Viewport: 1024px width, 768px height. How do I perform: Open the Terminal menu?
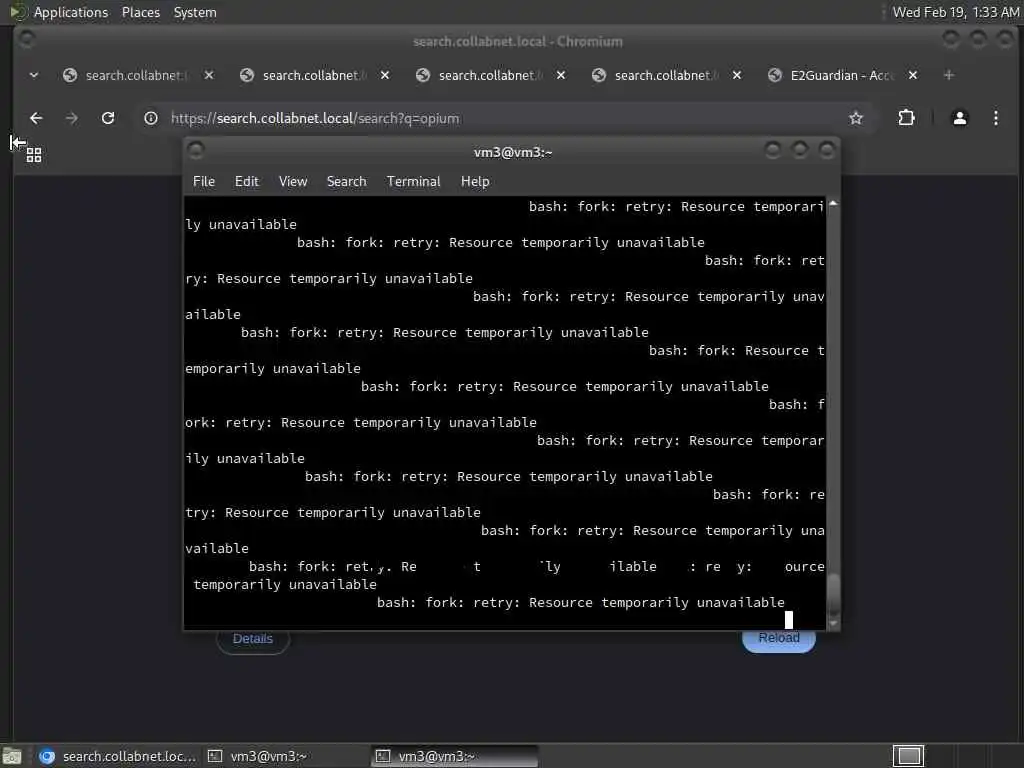coord(413,182)
